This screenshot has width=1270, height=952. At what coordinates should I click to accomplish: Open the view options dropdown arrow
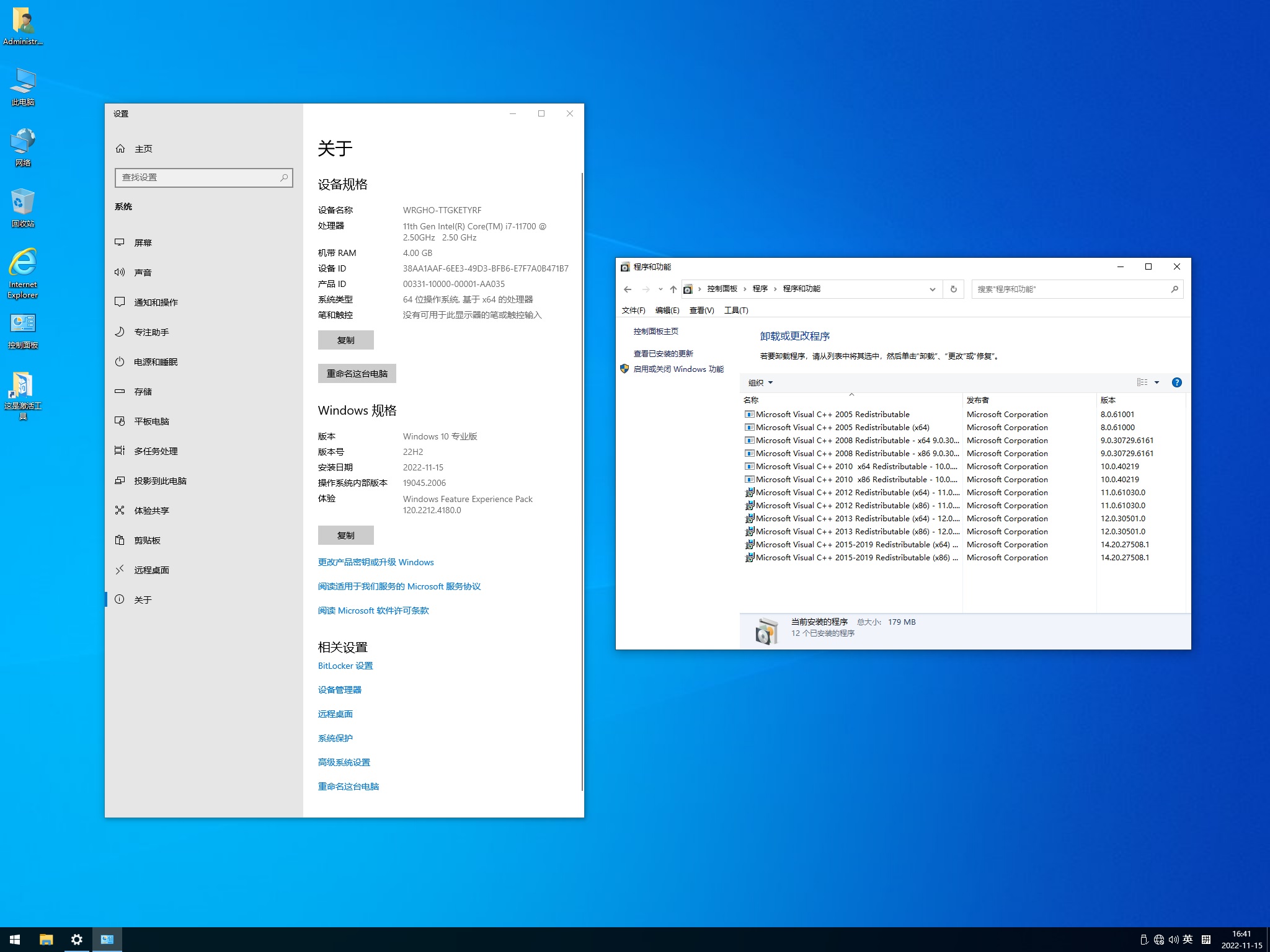pos(1157,382)
